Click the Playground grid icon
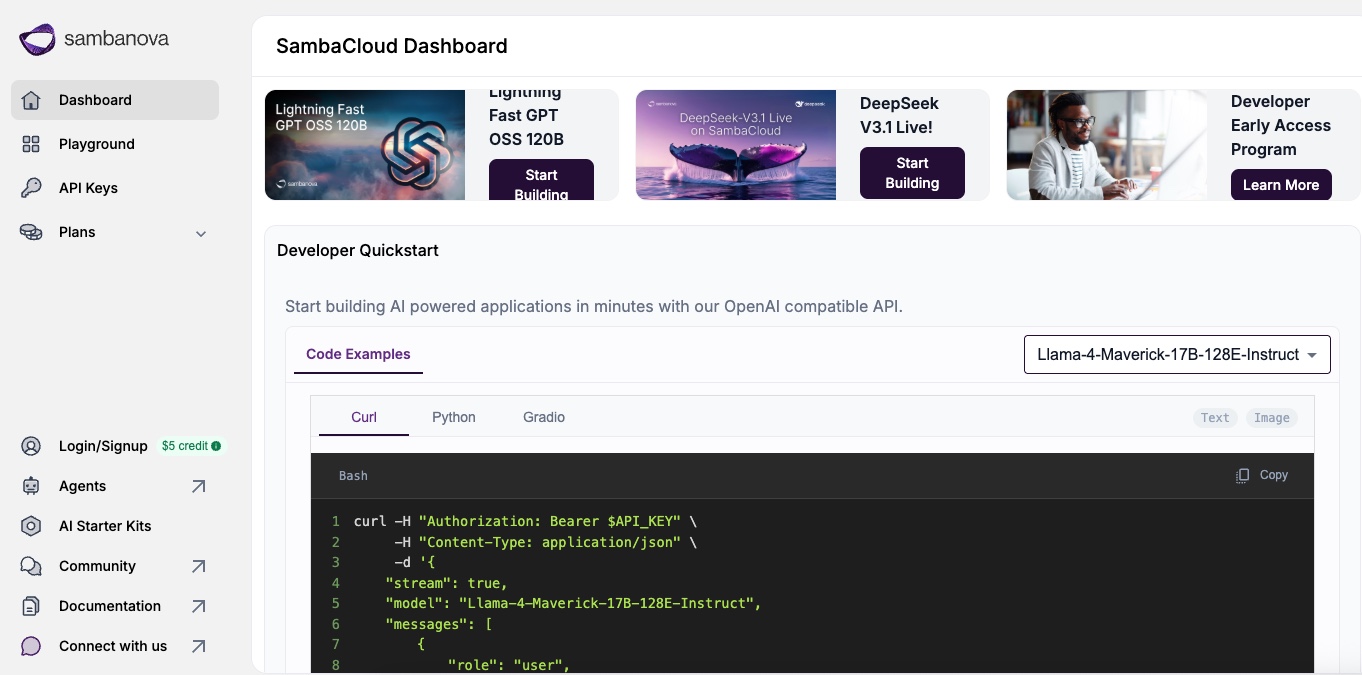1362x675 pixels. point(31,144)
